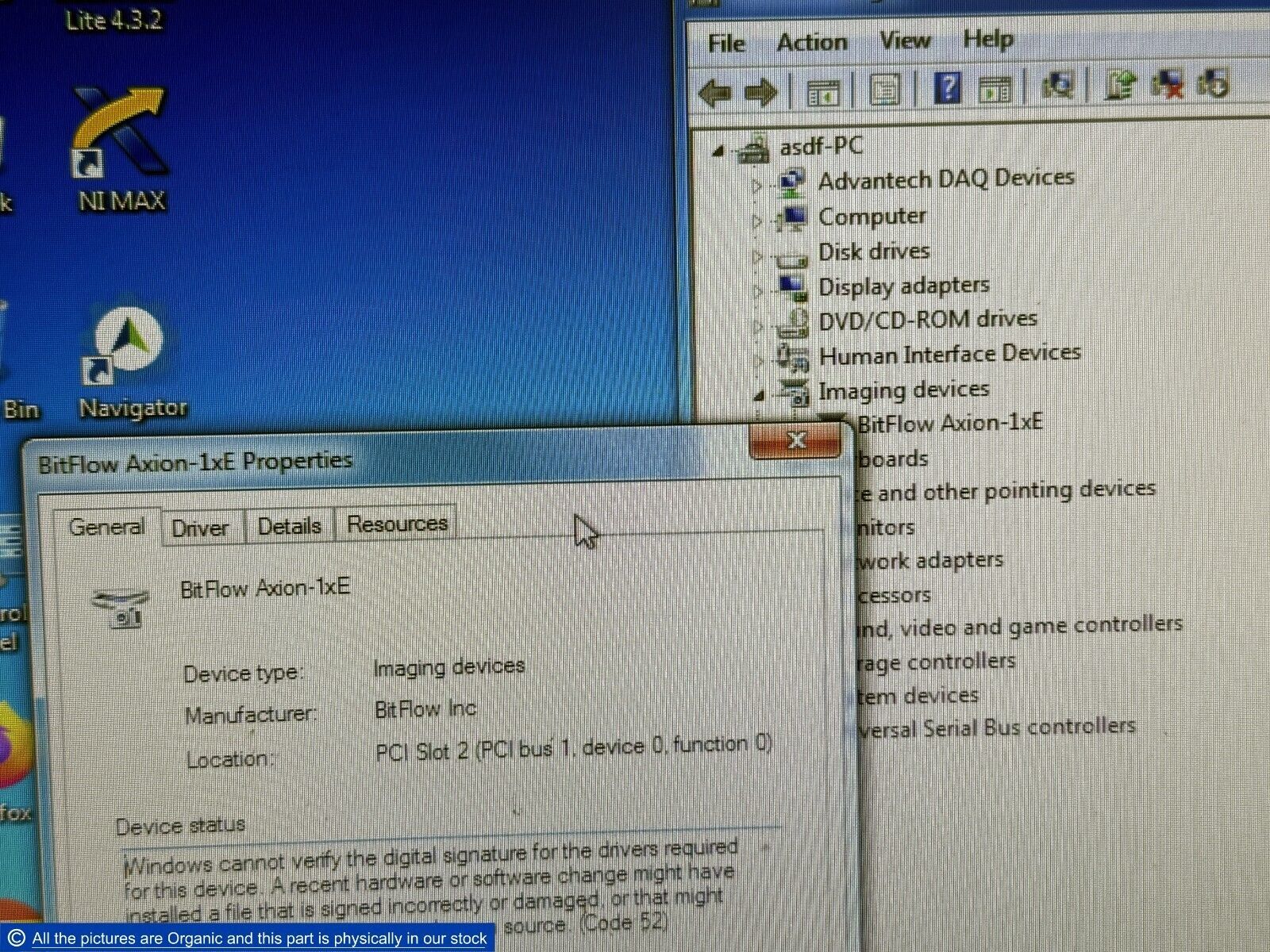Switch to the Details tab
This screenshot has height=952, width=1270.
tap(289, 526)
